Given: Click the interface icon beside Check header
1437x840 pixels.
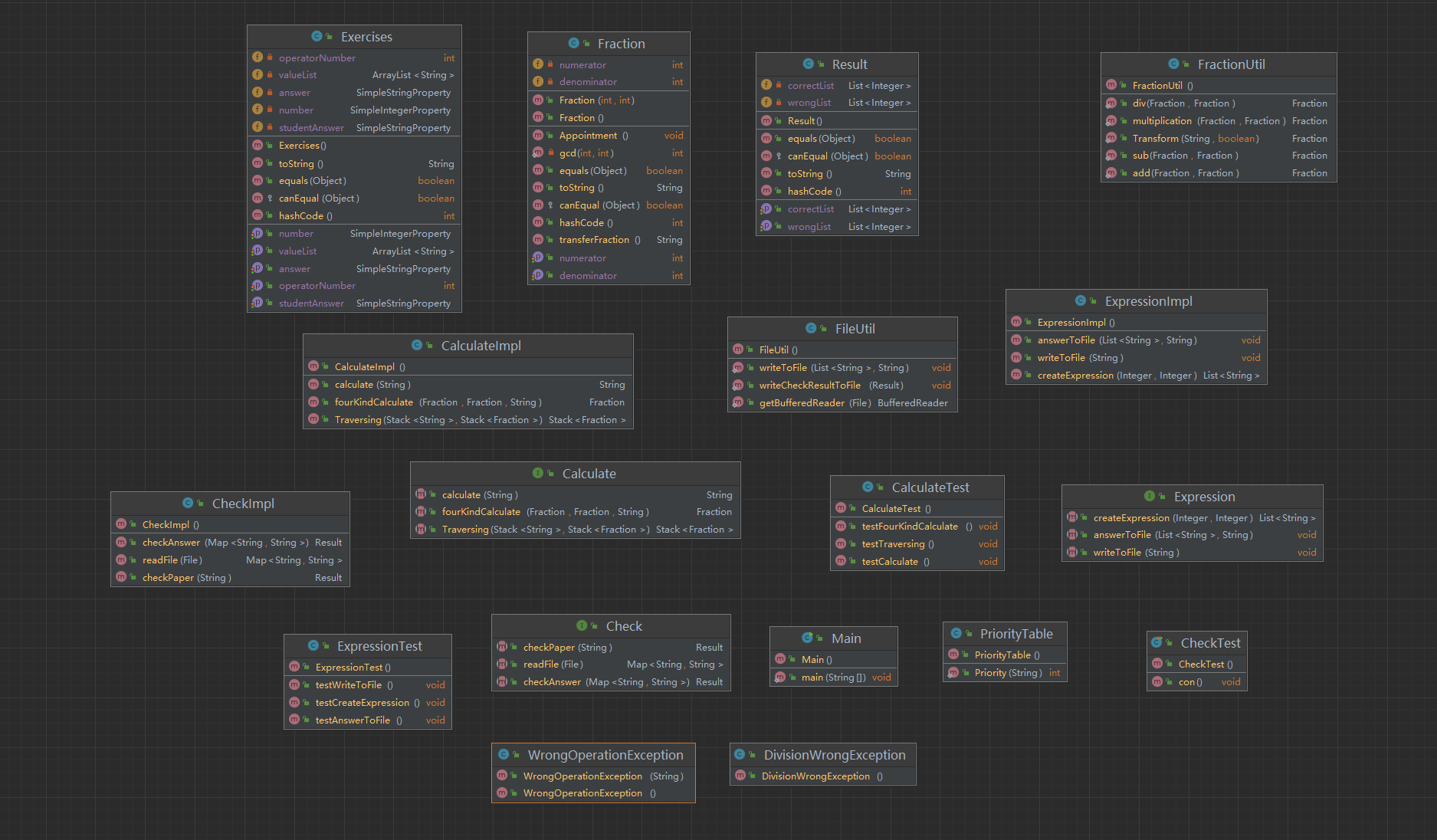Looking at the screenshot, I should 582,626.
